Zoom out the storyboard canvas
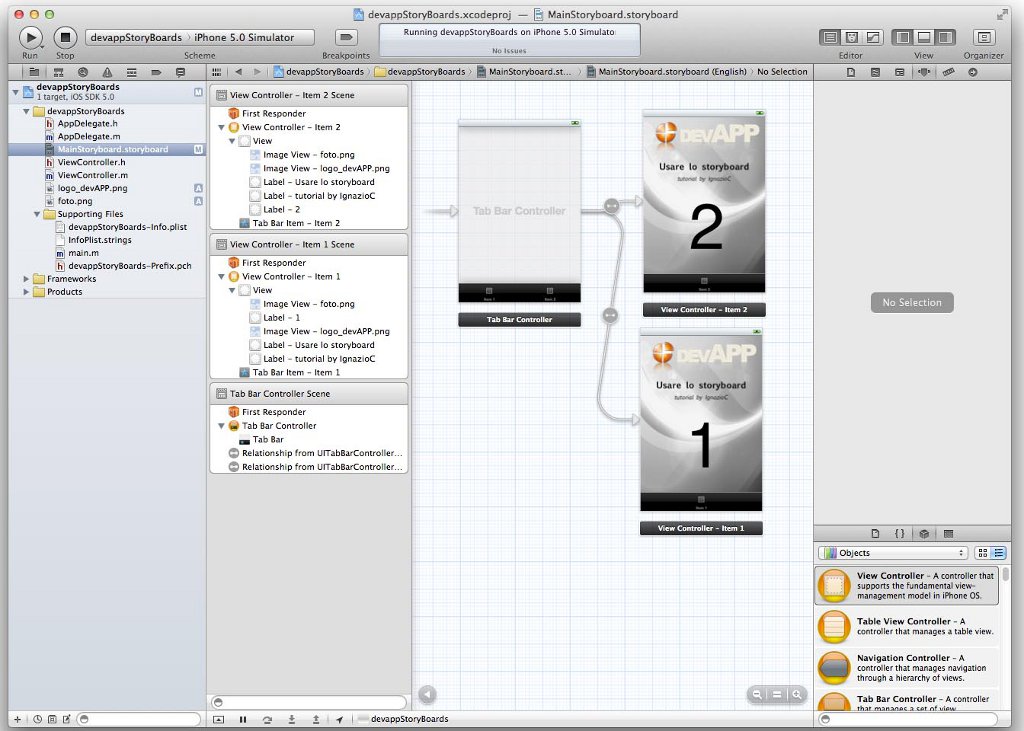The height and width of the screenshot is (731, 1024). [758, 694]
